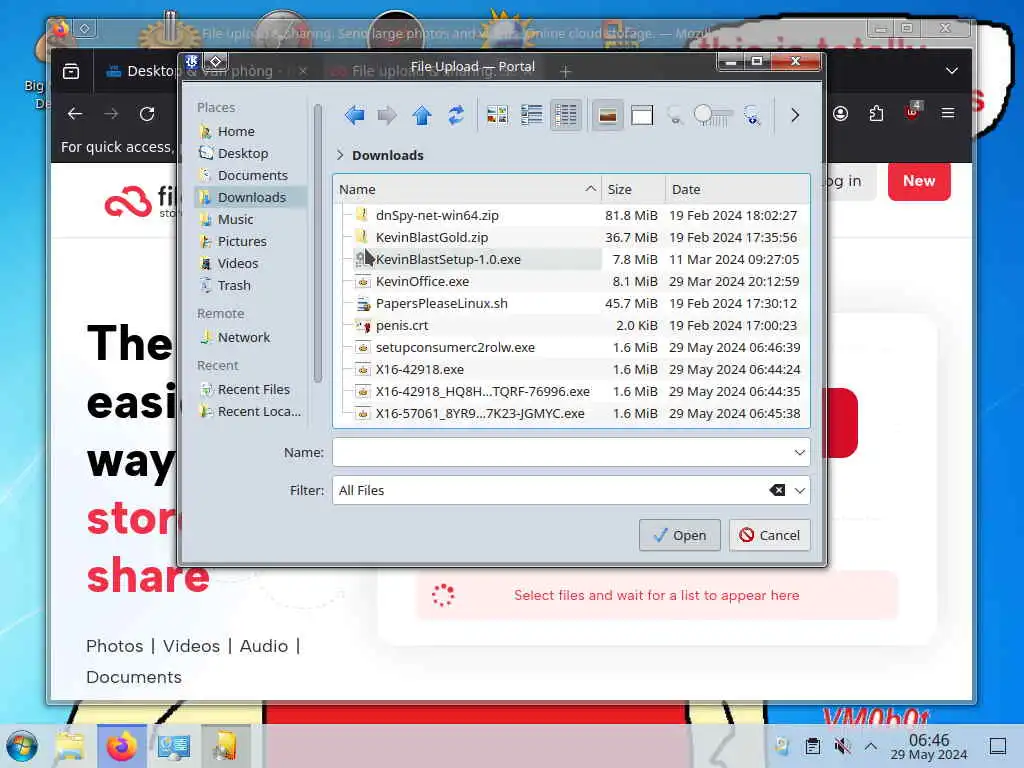Open Firefox extensions puzzle icon
The image size is (1024, 768).
tap(876, 114)
